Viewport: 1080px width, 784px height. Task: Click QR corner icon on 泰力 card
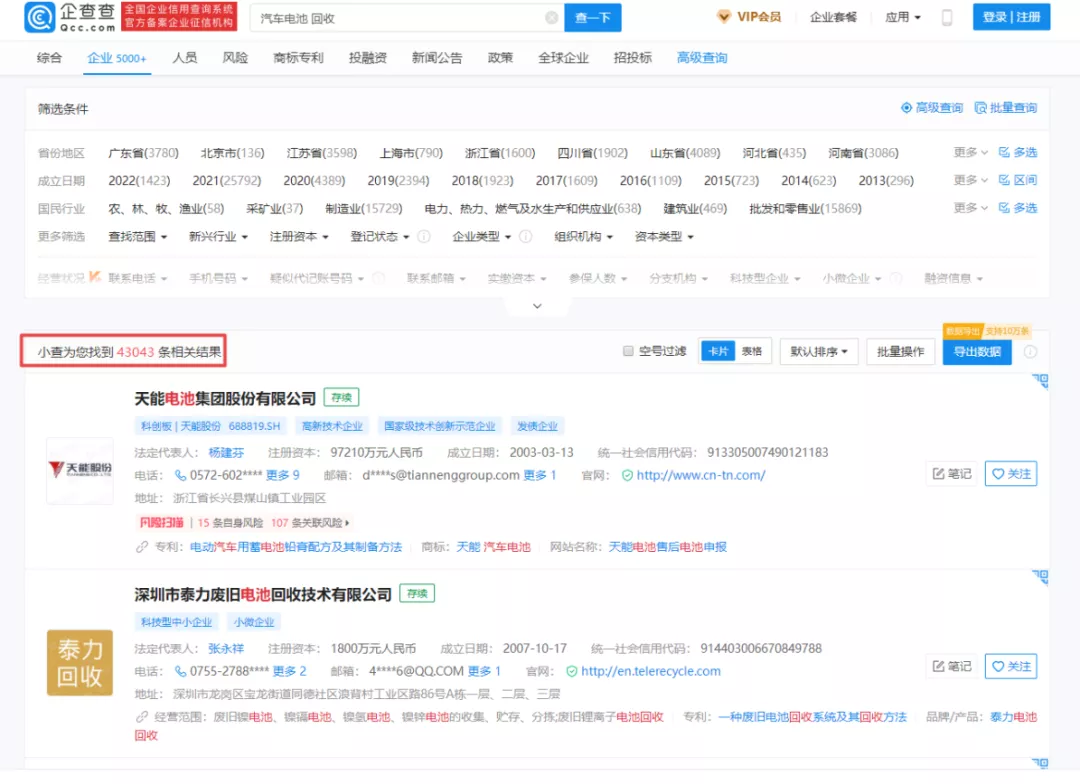[x=1040, y=577]
